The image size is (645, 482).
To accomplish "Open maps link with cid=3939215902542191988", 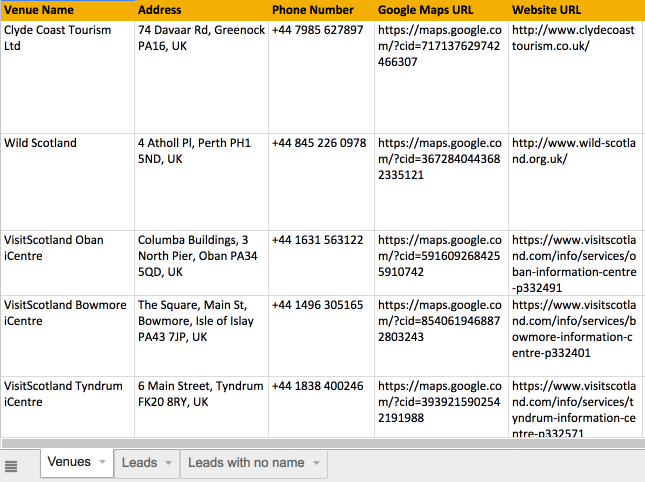I will (x=439, y=402).
